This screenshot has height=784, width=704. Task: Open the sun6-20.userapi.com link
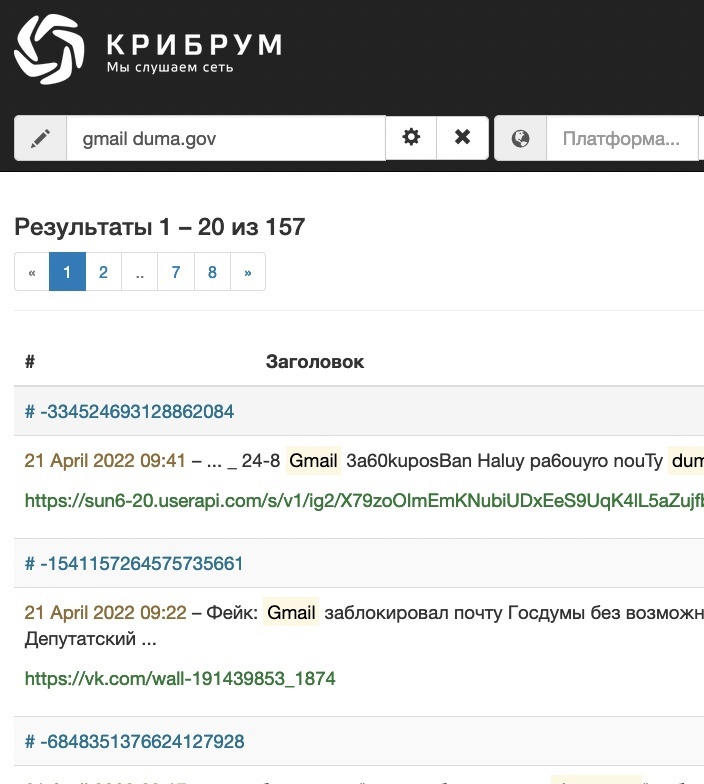click(x=364, y=500)
